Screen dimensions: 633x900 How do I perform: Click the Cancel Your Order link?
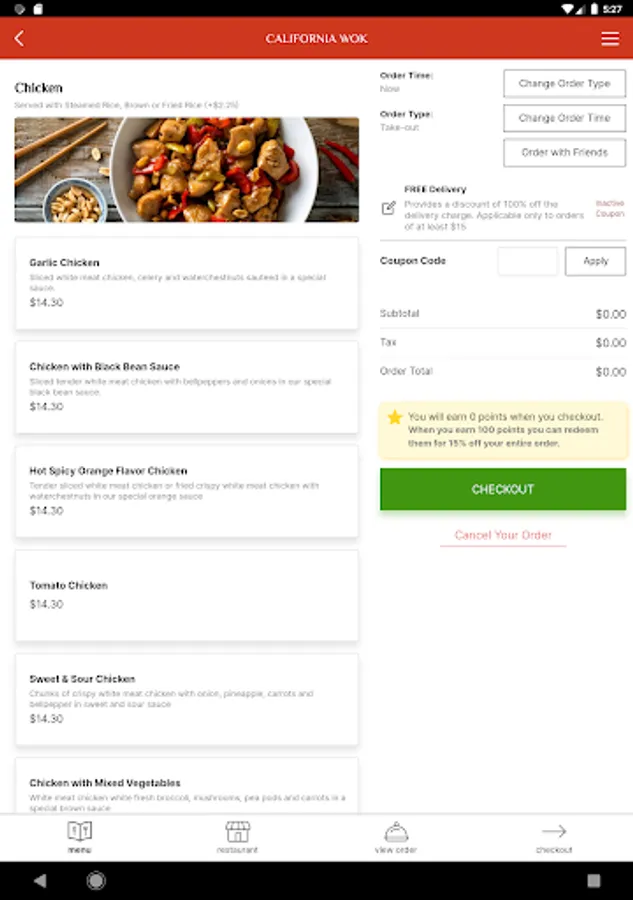coord(503,535)
